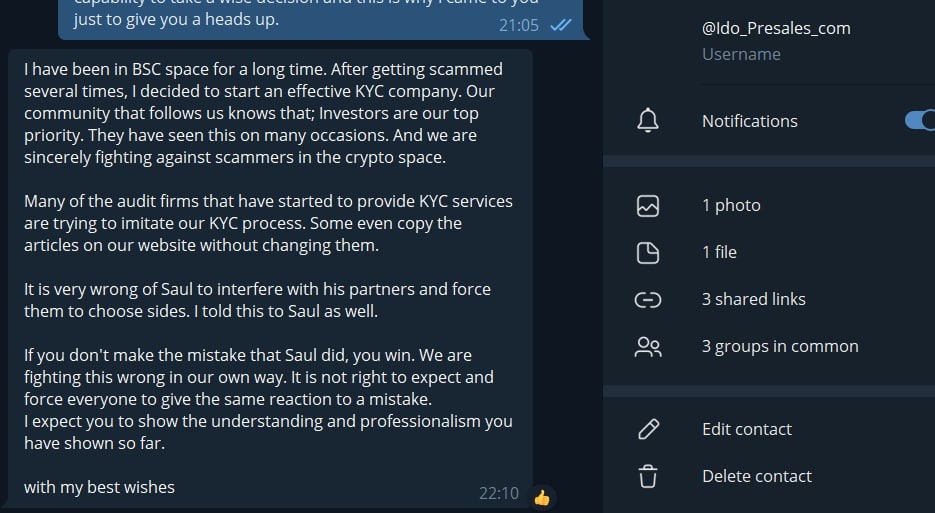Select the message beginning "I have been in BSC"

[263, 70]
